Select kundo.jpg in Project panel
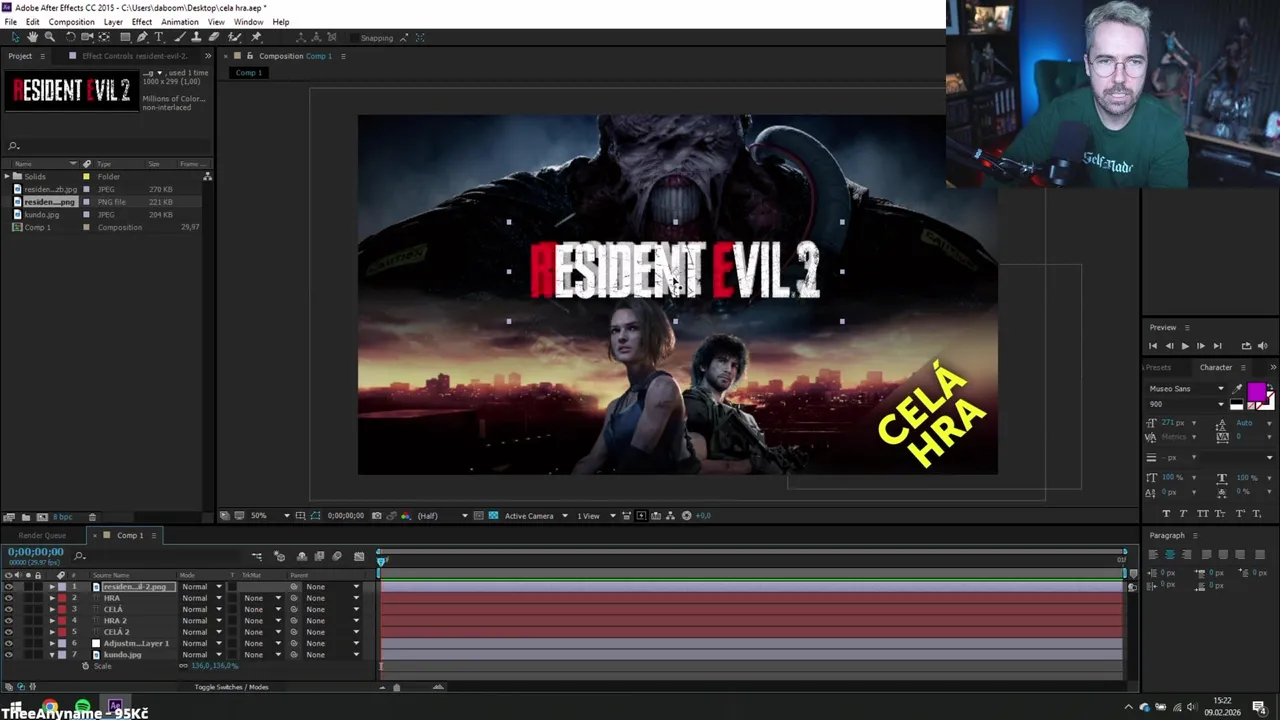This screenshot has width=1280, height=720. click(x=41, y=215)
